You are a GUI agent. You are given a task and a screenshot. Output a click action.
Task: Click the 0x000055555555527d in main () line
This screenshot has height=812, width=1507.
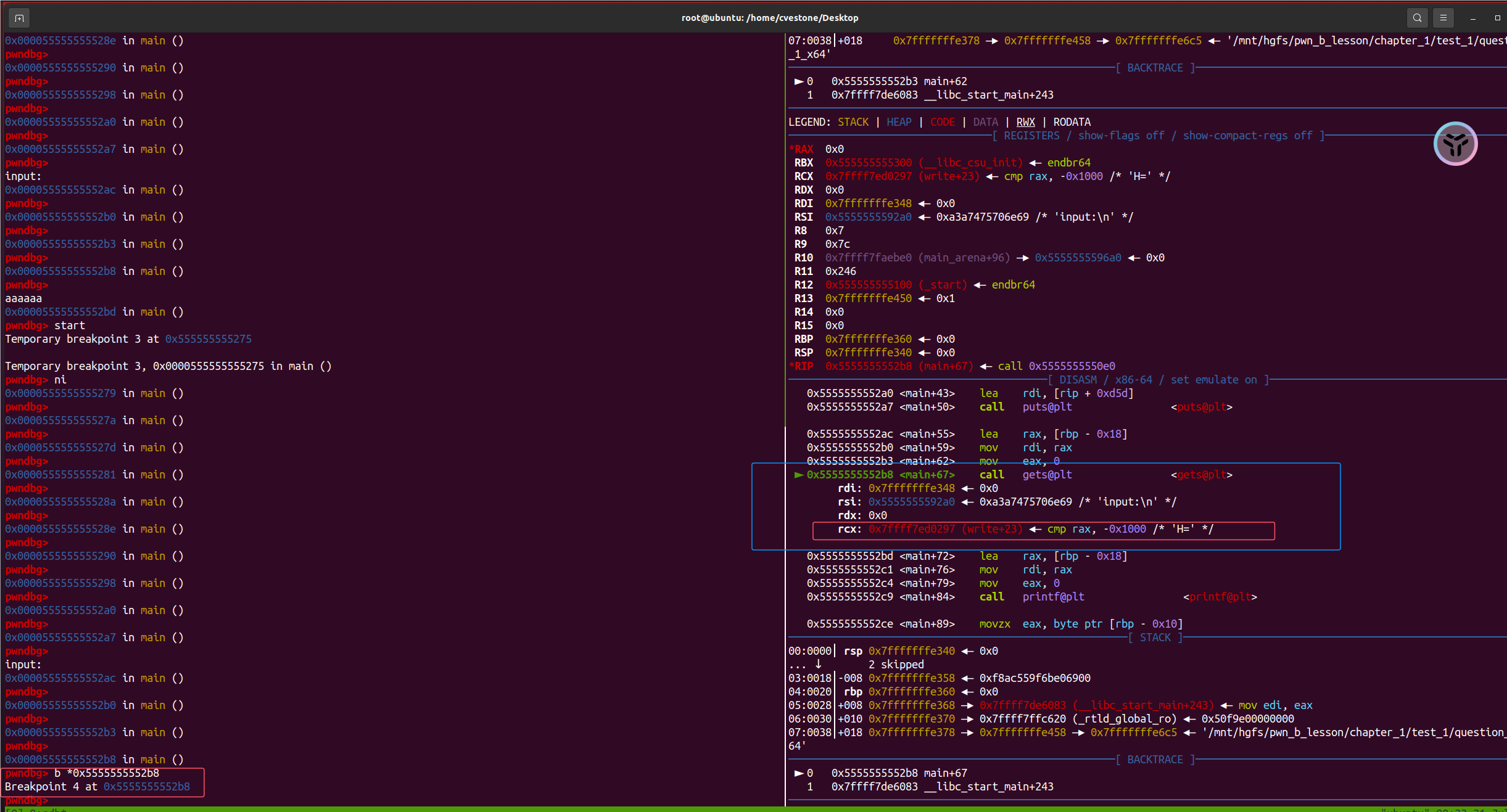point(94,448)
